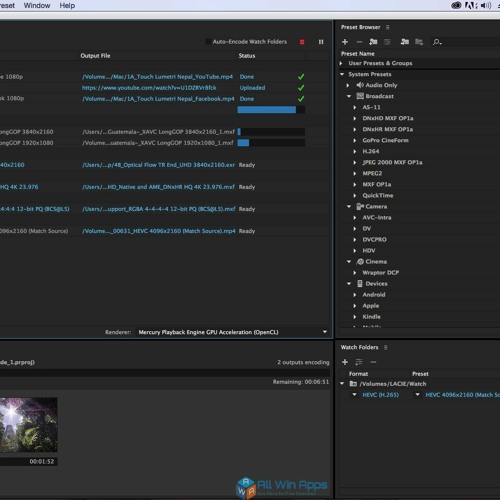Click the Camera category icon
Viewport: 500px width, 500px height.
click(x=360, y=207)
